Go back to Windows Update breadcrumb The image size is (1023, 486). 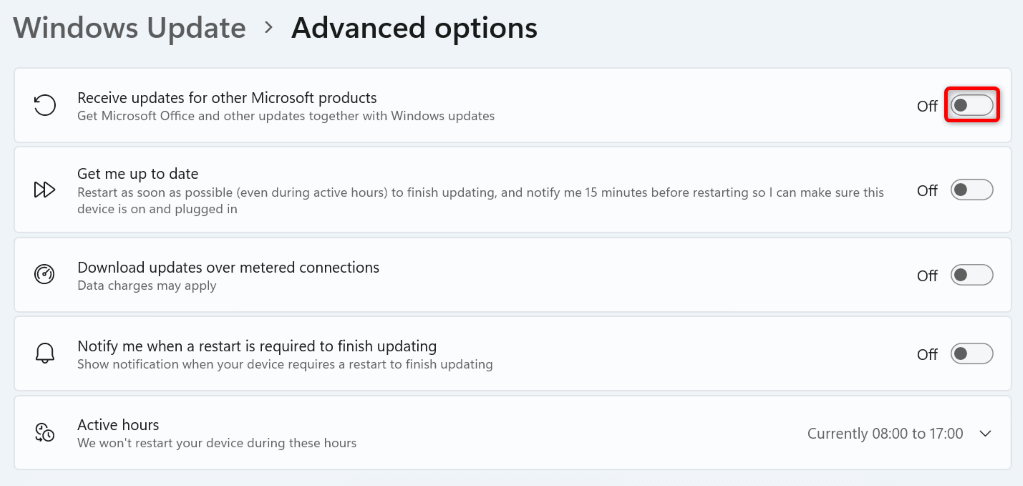129,28
